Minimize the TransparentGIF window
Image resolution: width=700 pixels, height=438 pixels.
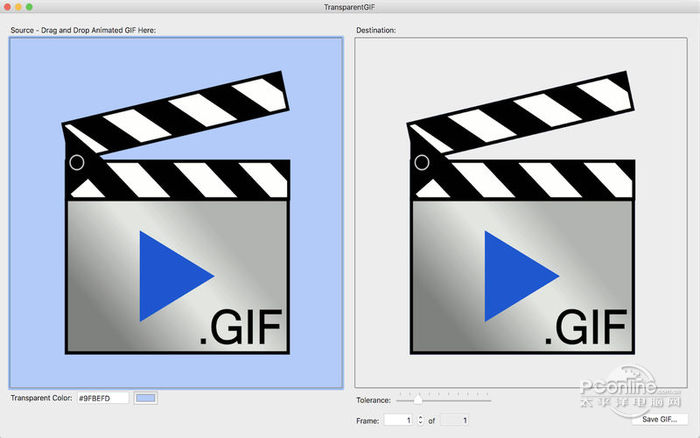click(x=19, y=7)
